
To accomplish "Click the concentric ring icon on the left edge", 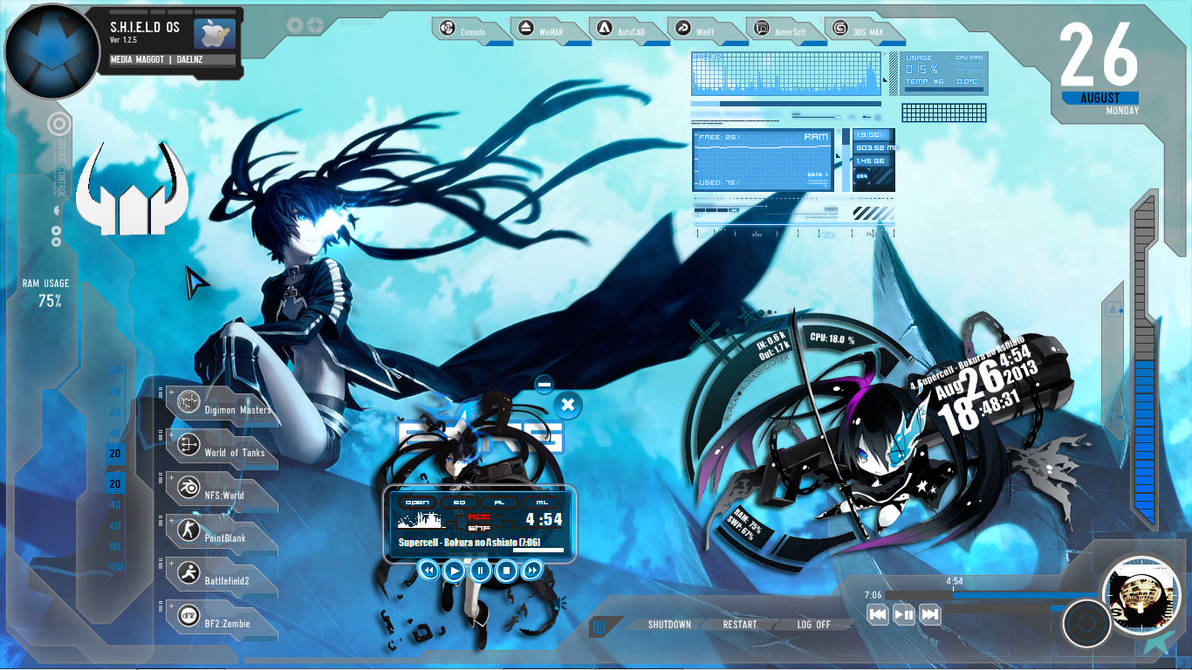I will [x=59, y=124].
